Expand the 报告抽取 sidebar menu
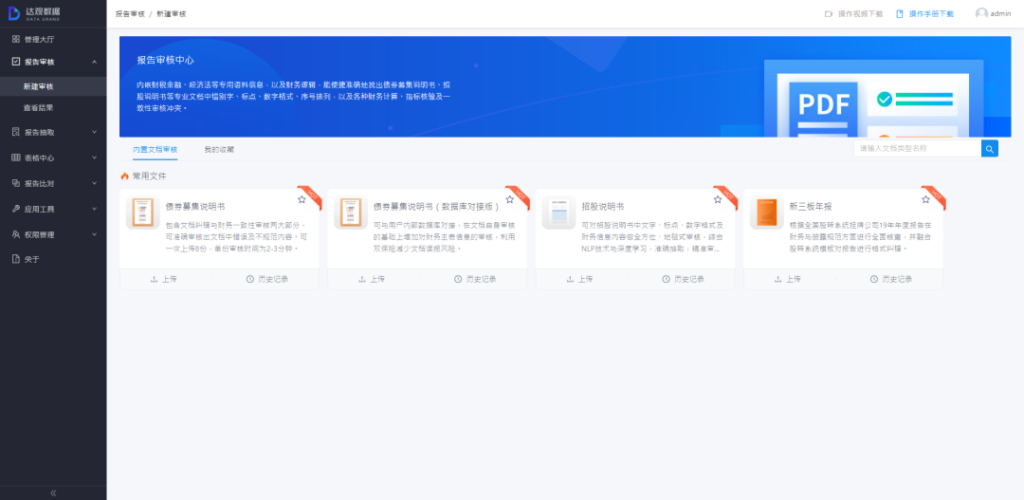1024x500 pixels. pyautogui.click(x=94, y=132)
